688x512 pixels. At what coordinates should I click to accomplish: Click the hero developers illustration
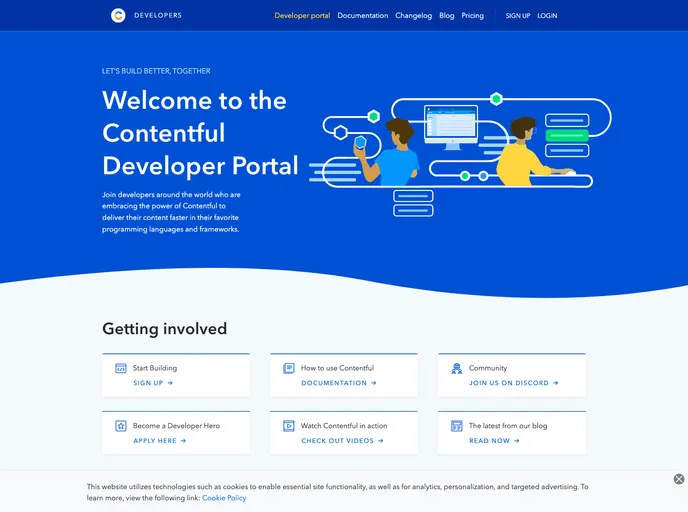pos(460,154)
